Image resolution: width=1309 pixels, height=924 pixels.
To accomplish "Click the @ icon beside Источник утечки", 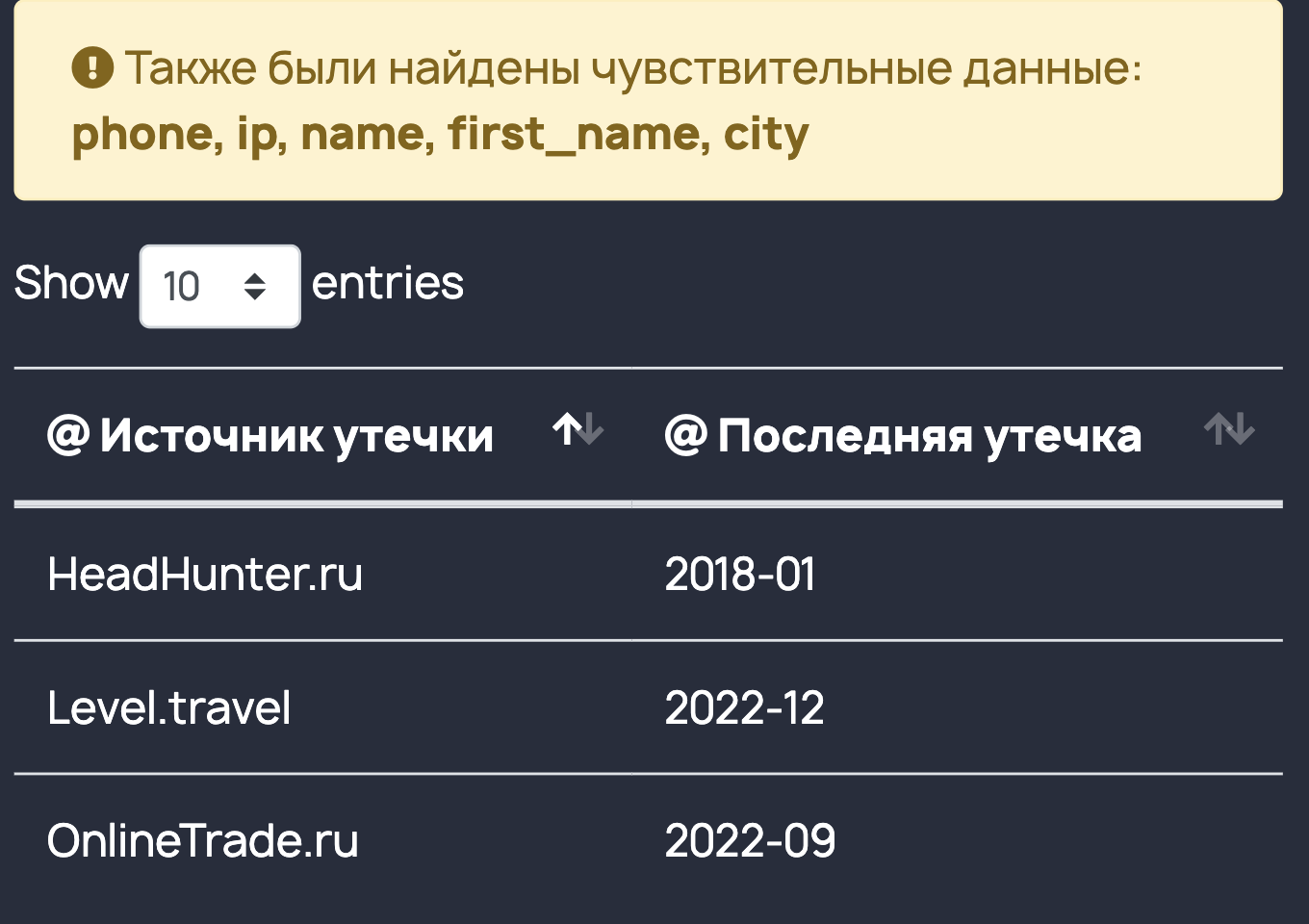I will tap(68, 435).
